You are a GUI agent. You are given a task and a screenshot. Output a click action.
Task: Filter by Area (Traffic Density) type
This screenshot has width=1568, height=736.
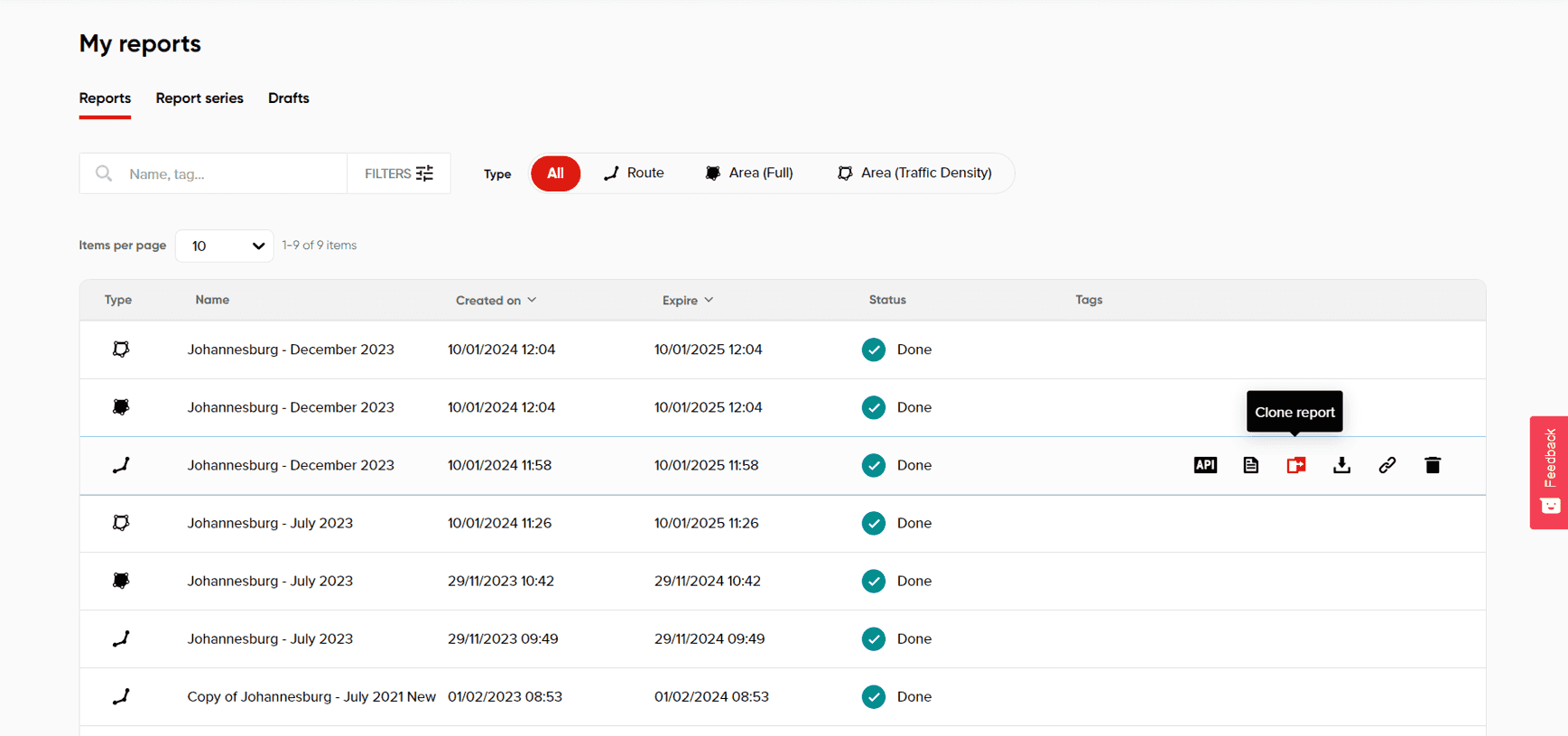pos(914,173)
